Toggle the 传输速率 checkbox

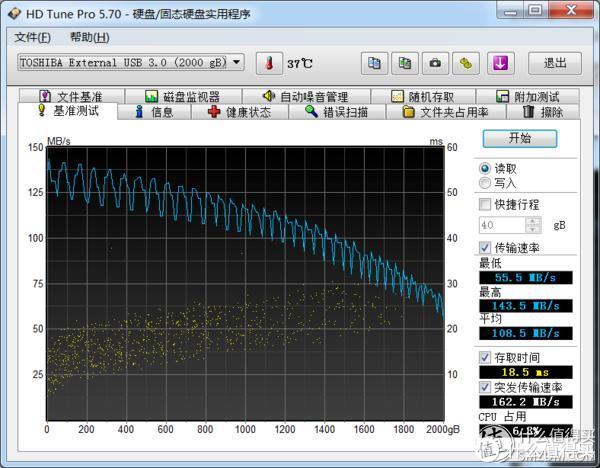pyautogui.click(x=485, y=248)
